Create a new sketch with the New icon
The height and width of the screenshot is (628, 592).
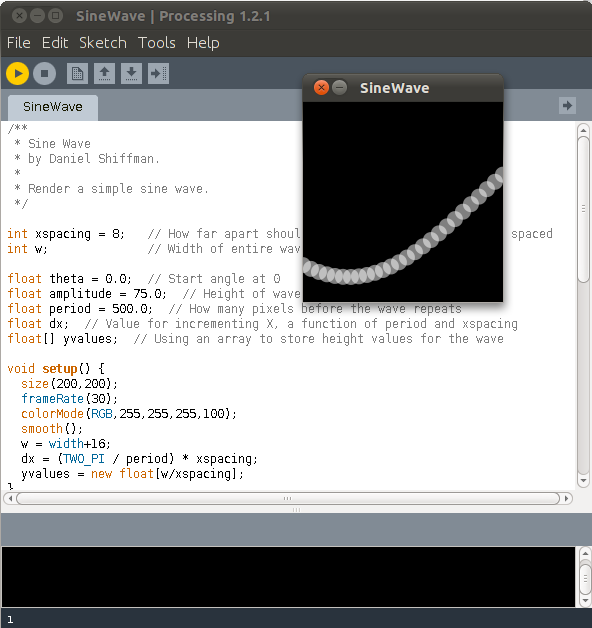[77, 74]
